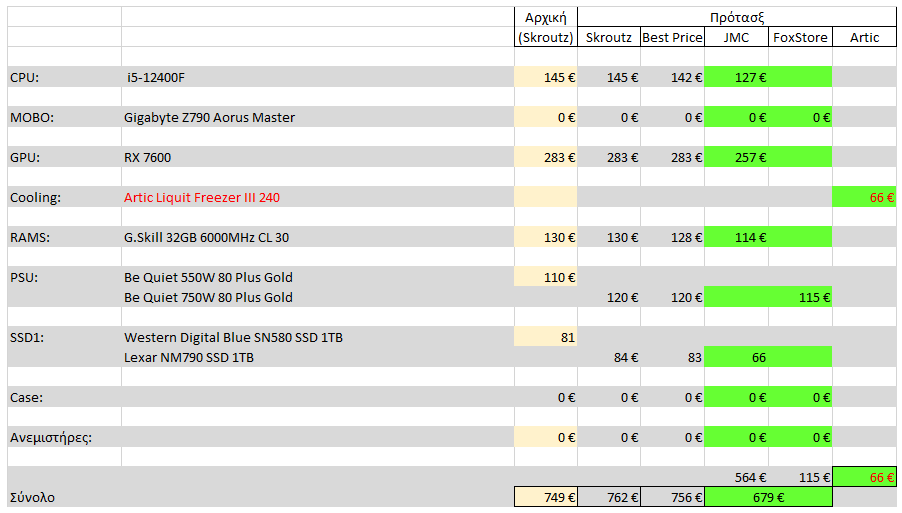Select the 'Cooling:' row label
Screen dimensions: 902x513
click(x=35, y=197)
